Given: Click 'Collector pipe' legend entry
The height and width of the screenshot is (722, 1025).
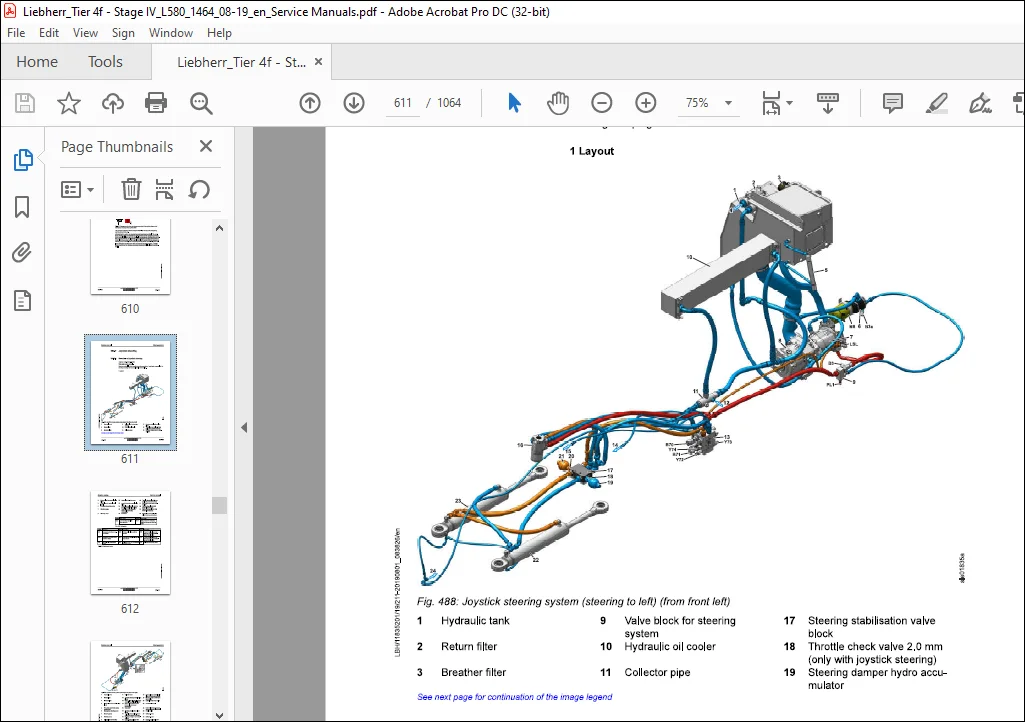Looking at the screenshot, I should coord(657,672).
